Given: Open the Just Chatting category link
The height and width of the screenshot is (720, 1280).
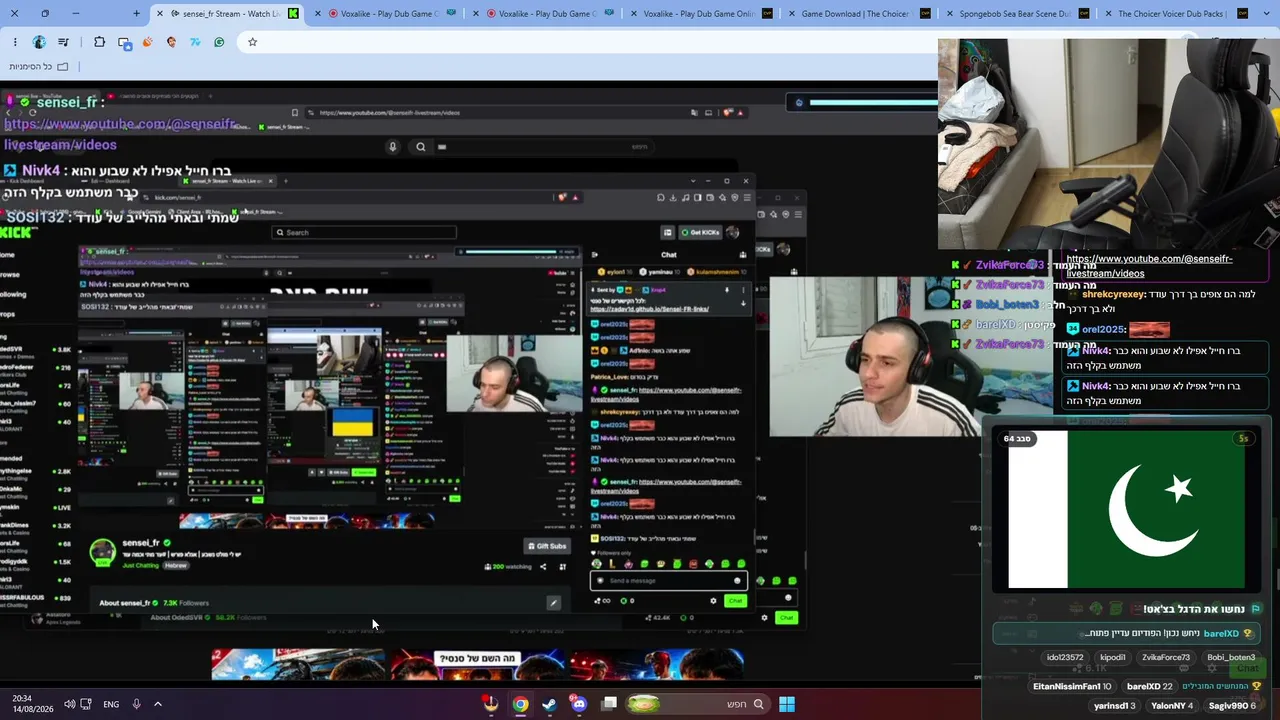Looking at the screenshot, I should point(141,565).
